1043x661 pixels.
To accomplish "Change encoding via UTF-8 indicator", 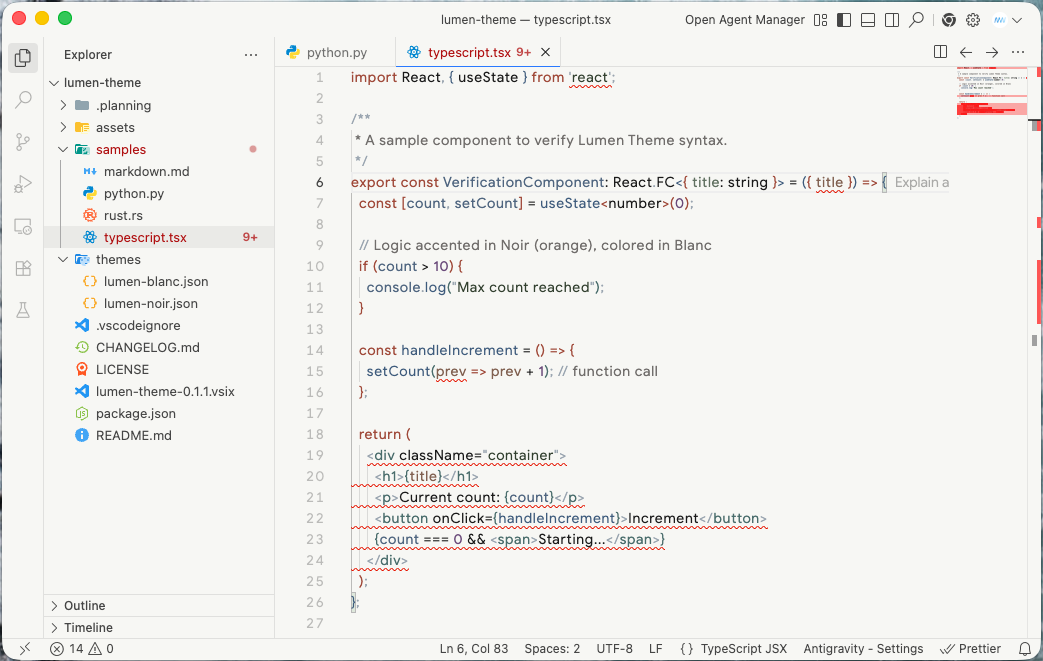I will click(x=615, y=649).
